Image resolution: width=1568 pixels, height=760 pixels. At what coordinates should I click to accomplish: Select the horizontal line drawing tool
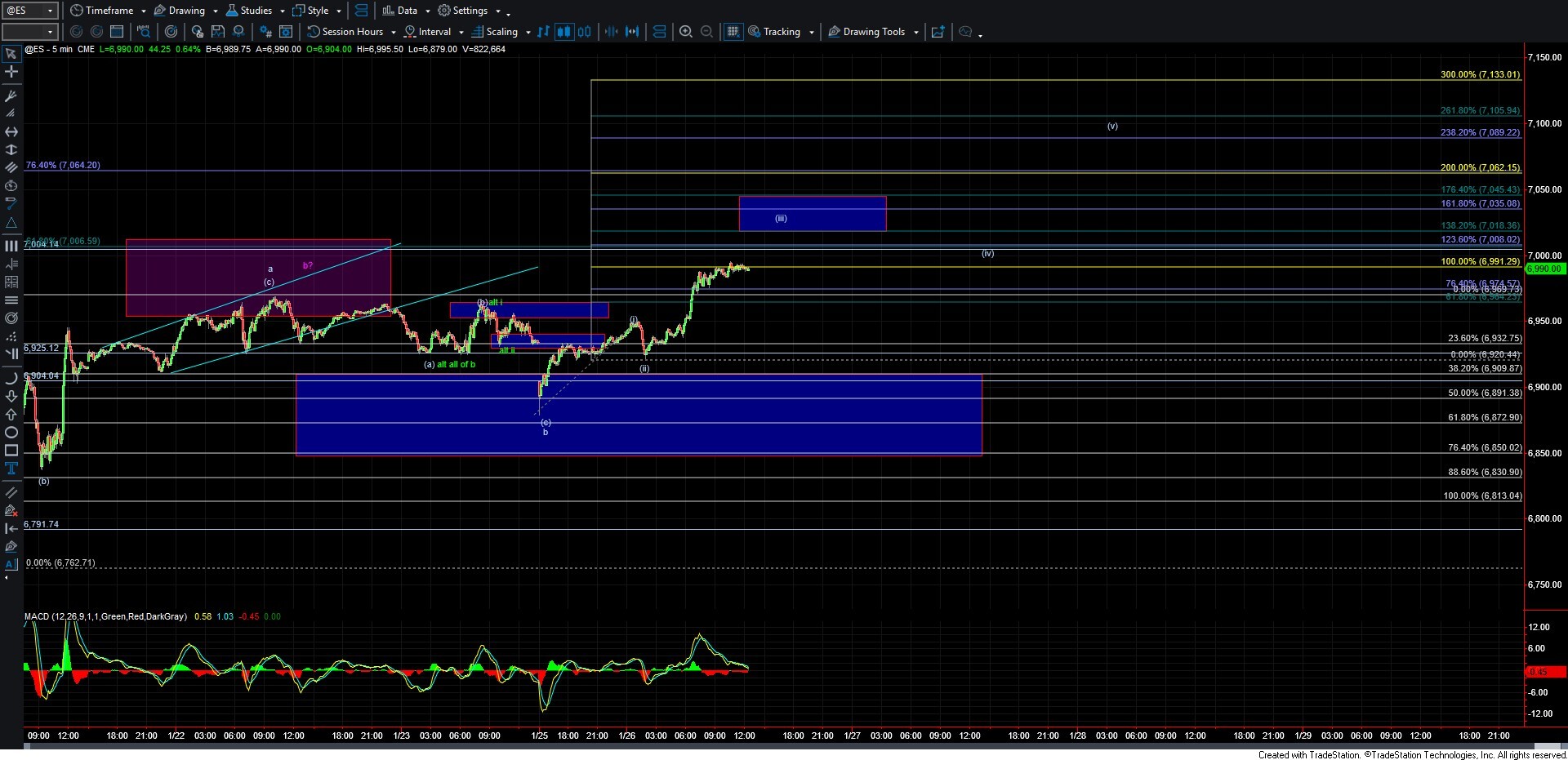11,300
